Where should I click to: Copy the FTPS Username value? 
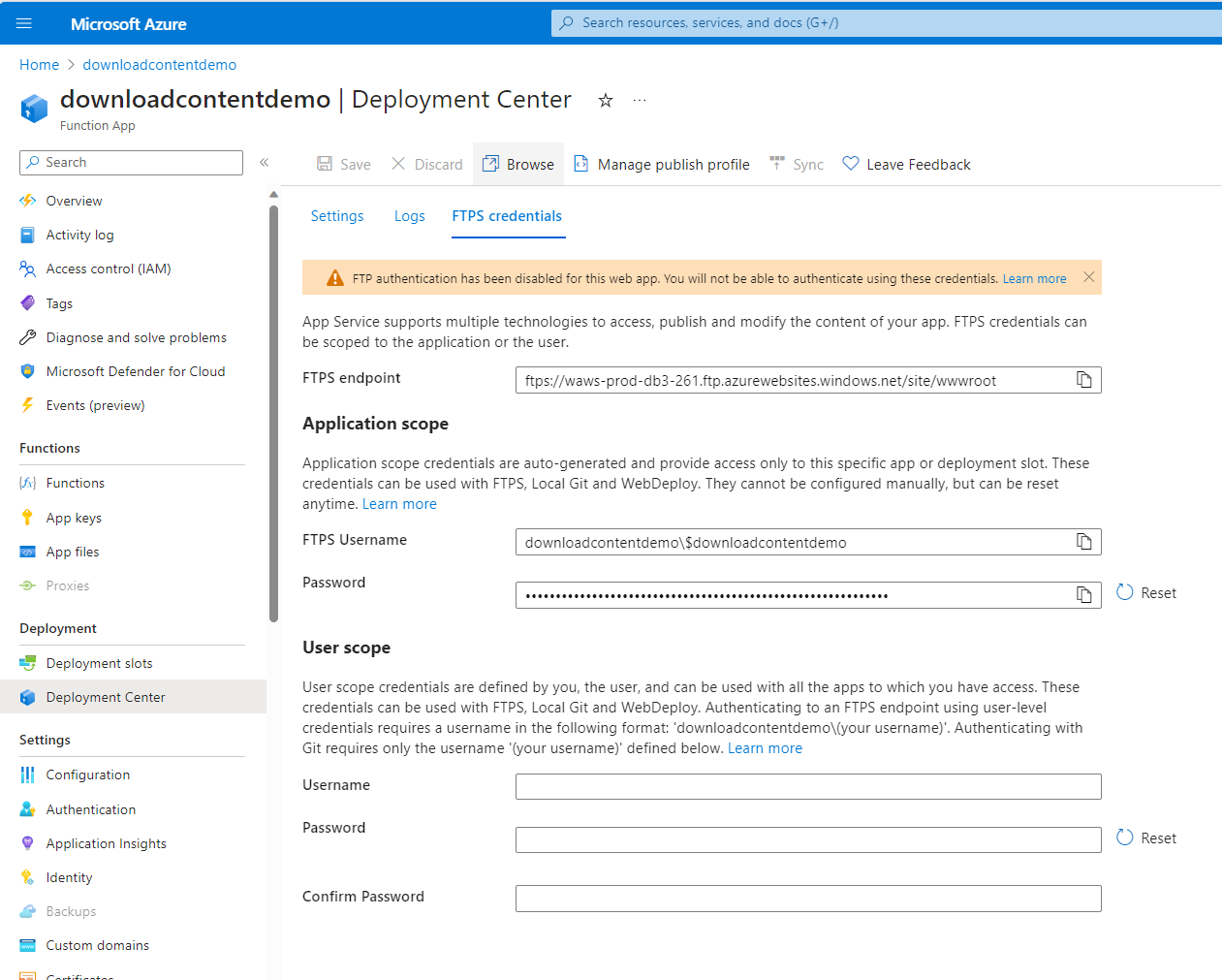click(1084, 542)
